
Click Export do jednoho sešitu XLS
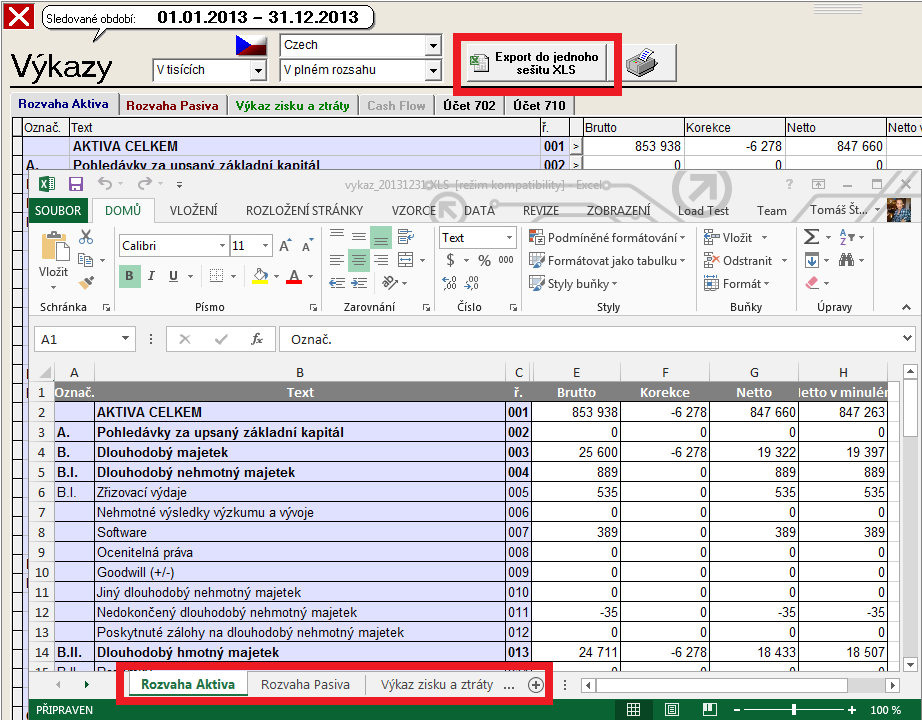tap(536, 63)
